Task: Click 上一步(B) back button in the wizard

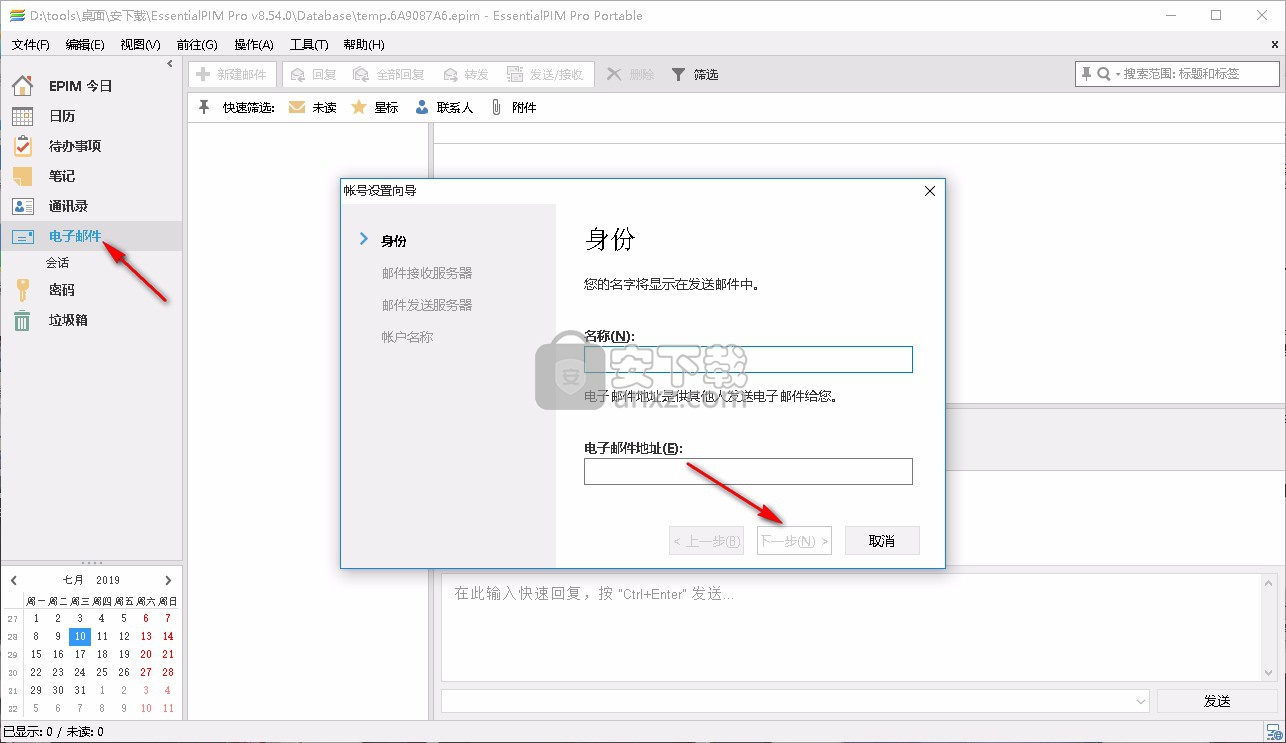Action: pyautogui.click(x=706, y=541)
